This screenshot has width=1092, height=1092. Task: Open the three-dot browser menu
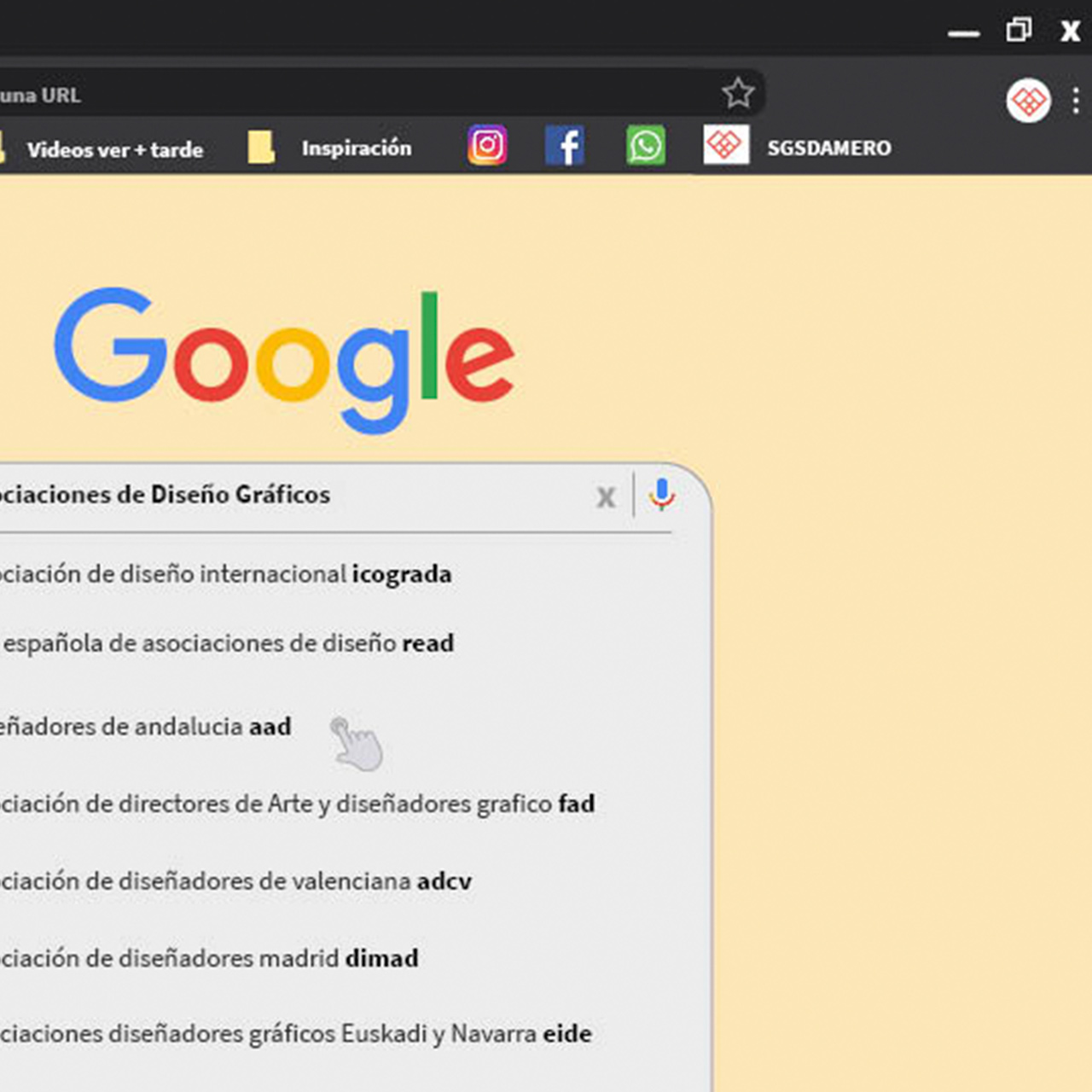tap(1075, 101)
